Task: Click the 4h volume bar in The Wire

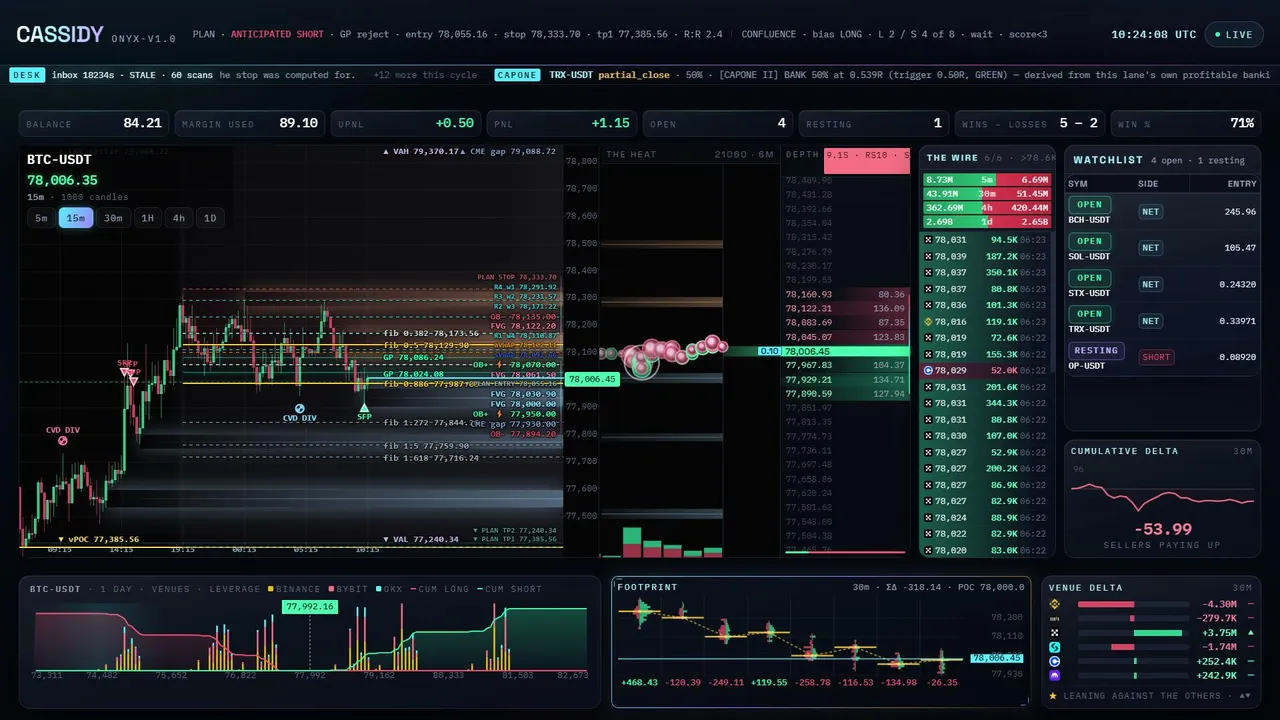Action: coord(987,208)
